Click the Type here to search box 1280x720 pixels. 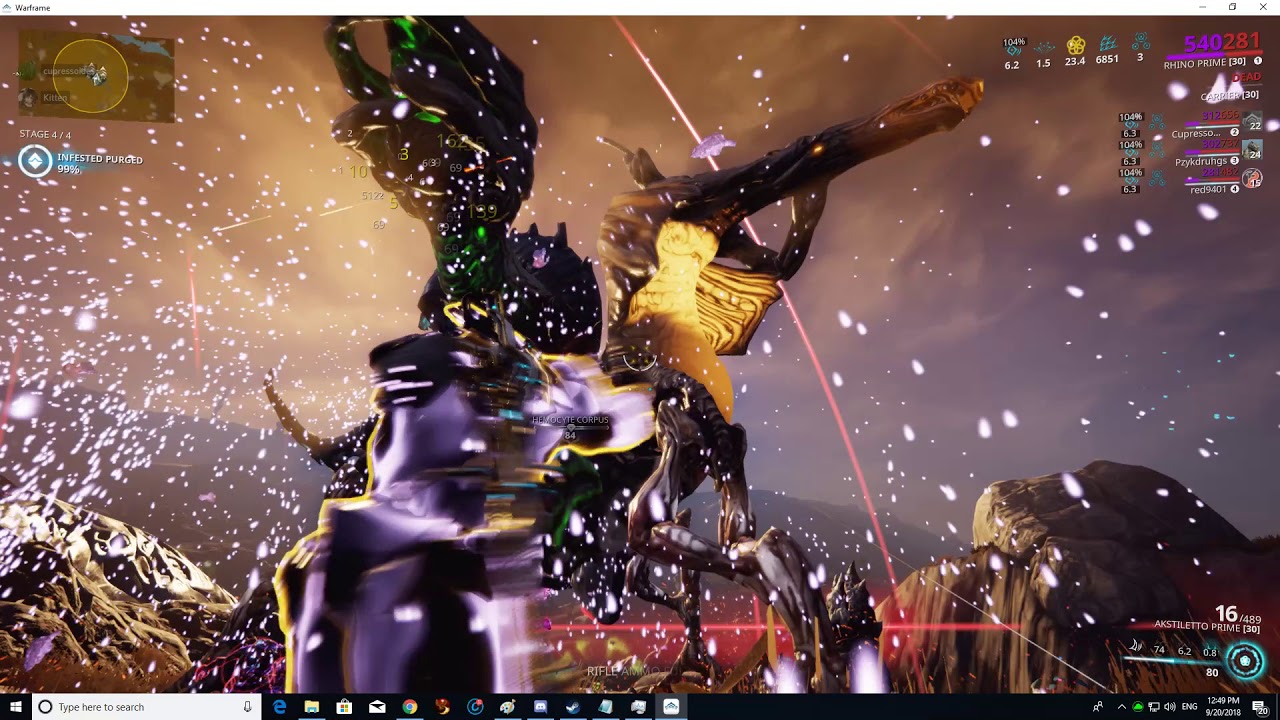coord(147,707)
